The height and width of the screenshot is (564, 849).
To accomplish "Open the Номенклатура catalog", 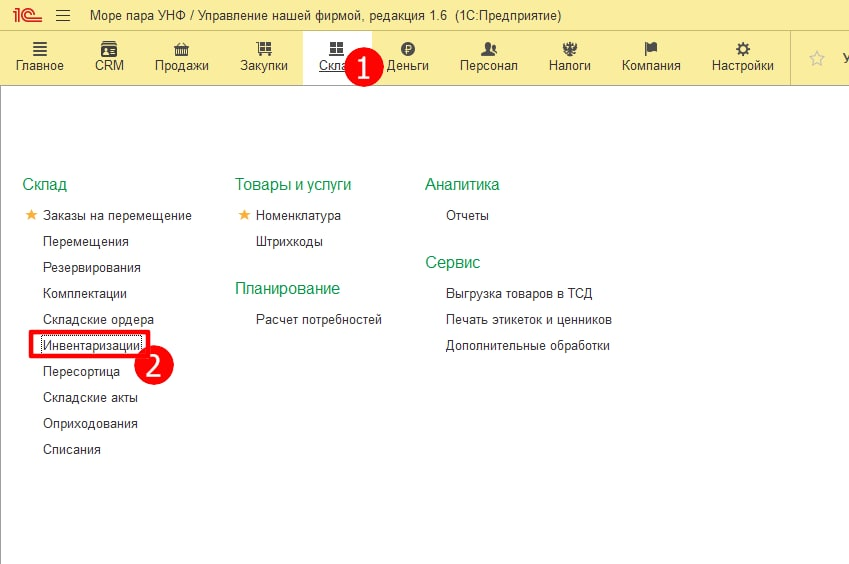I will [298, 215].
